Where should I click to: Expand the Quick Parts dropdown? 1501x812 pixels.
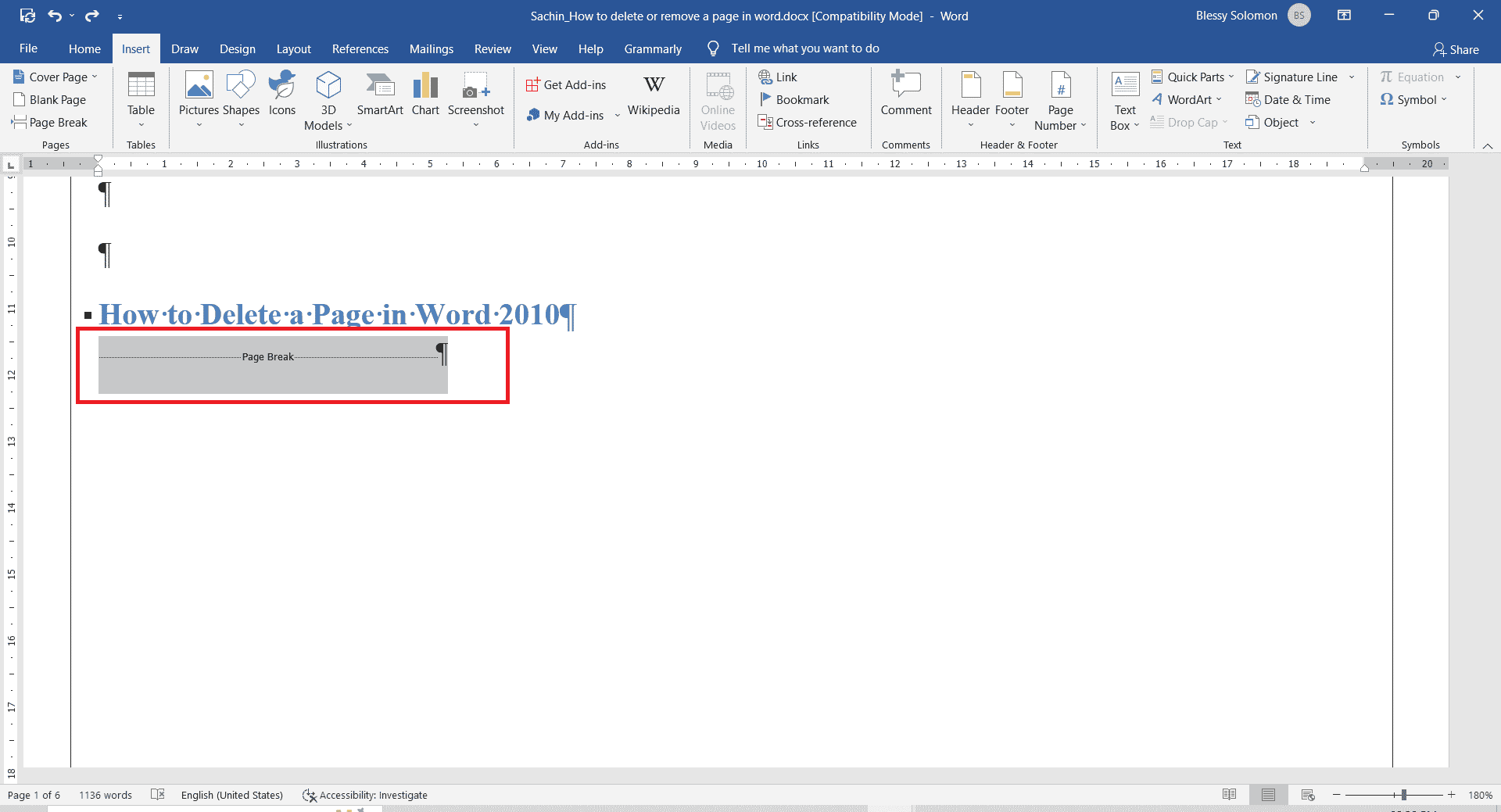(x=1231, y=77)
